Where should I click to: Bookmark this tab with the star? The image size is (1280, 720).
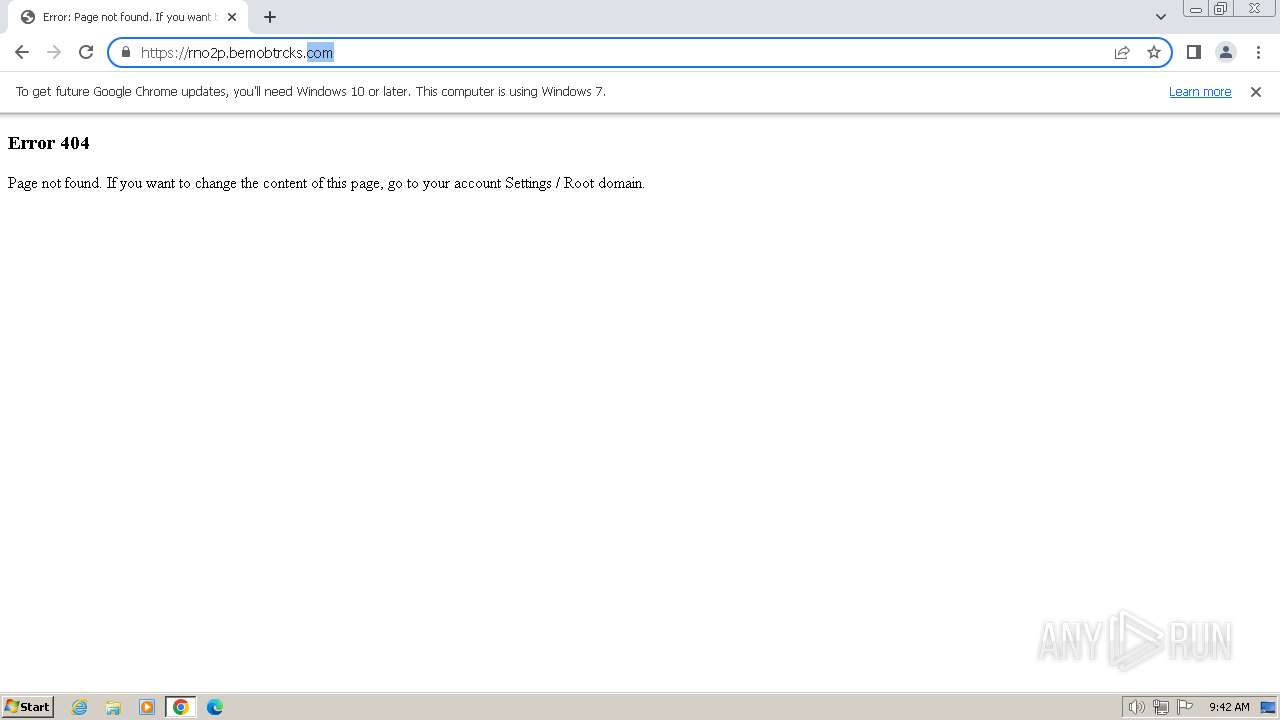point(1154,52)
